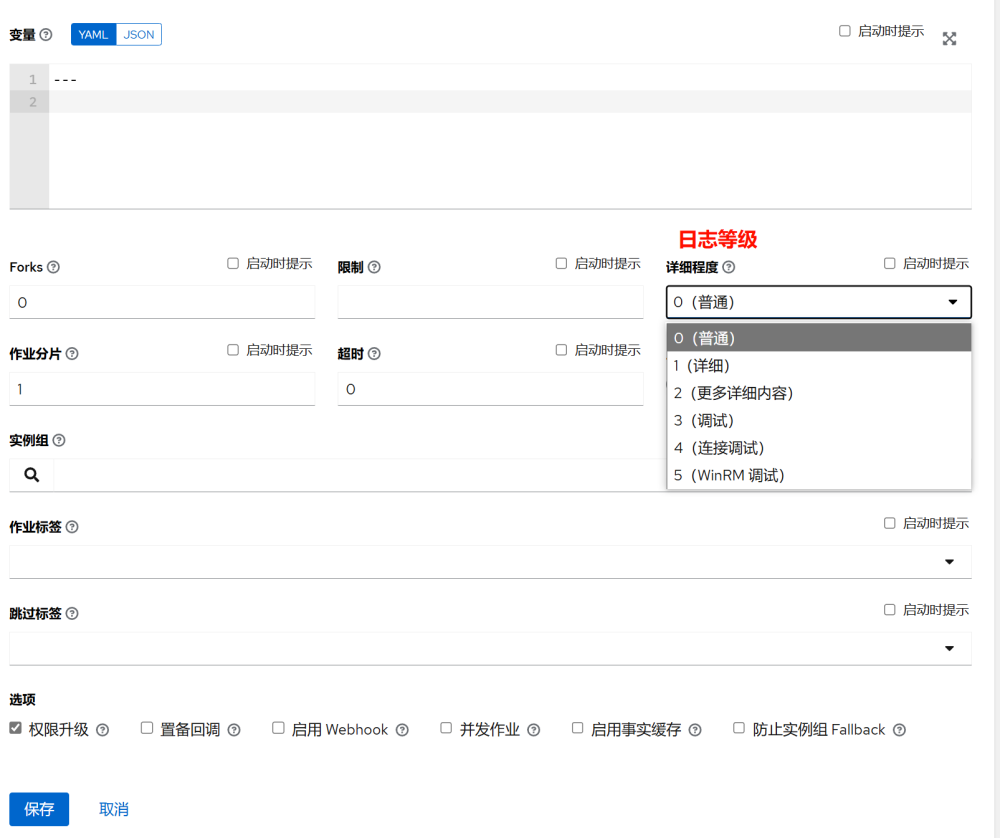The height and width of the screenshot is (838, 1000).
Task: Click the fullscreen expand icon above the editor
Action: tap(948, 37)
